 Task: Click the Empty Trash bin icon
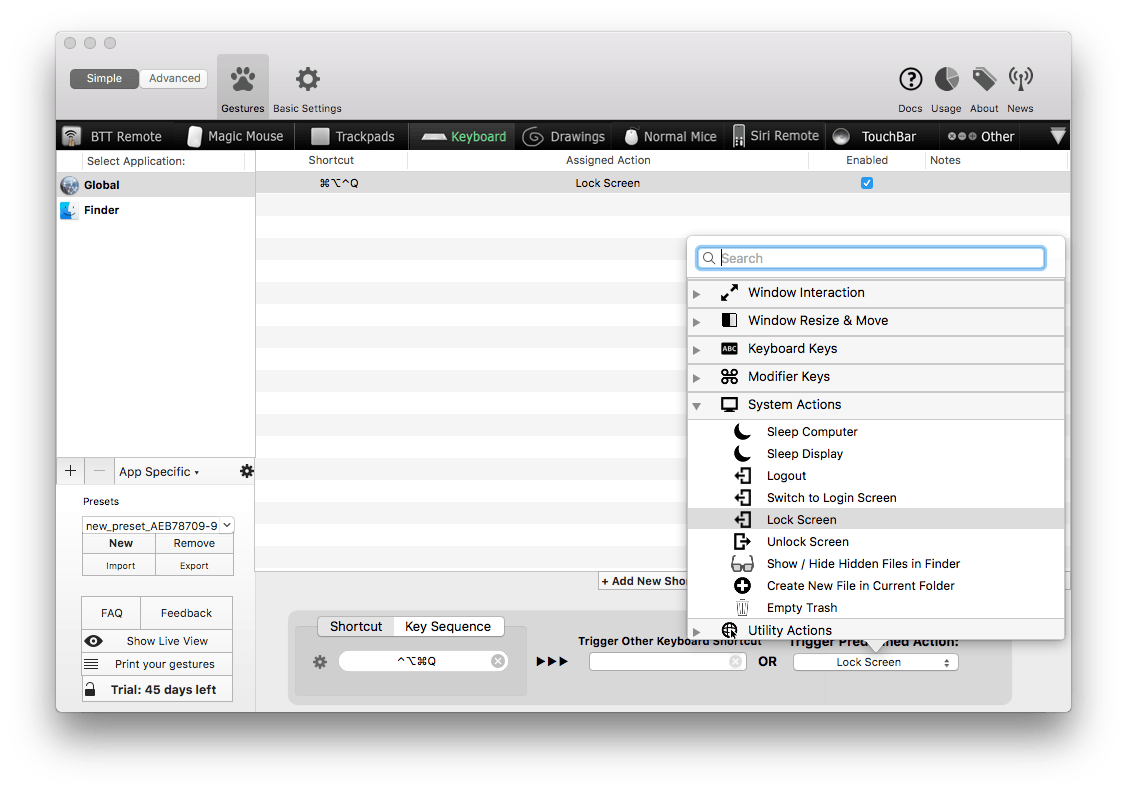[x=742, y=608]
